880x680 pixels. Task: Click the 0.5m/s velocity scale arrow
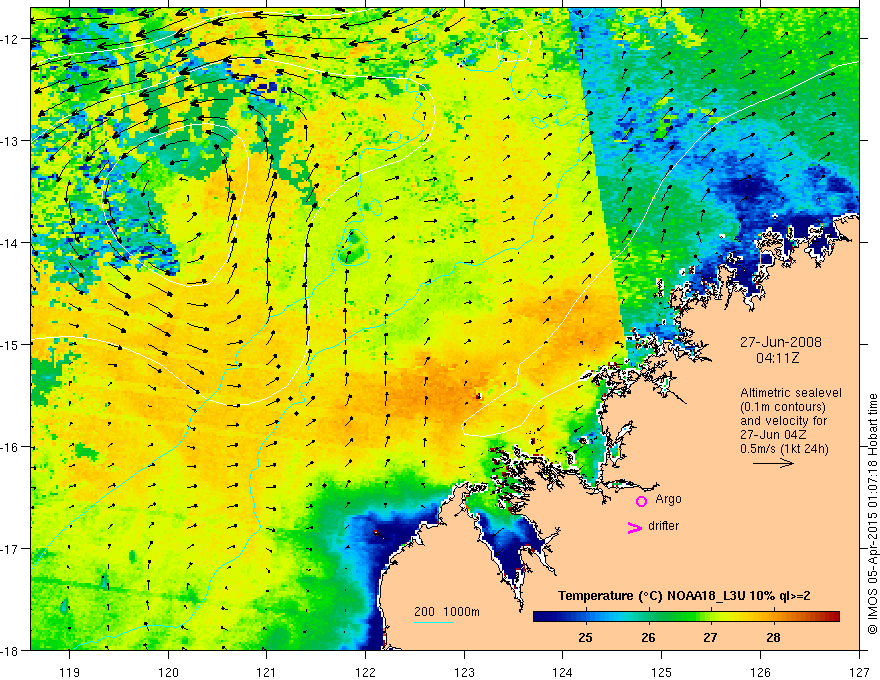click(773, 463)
